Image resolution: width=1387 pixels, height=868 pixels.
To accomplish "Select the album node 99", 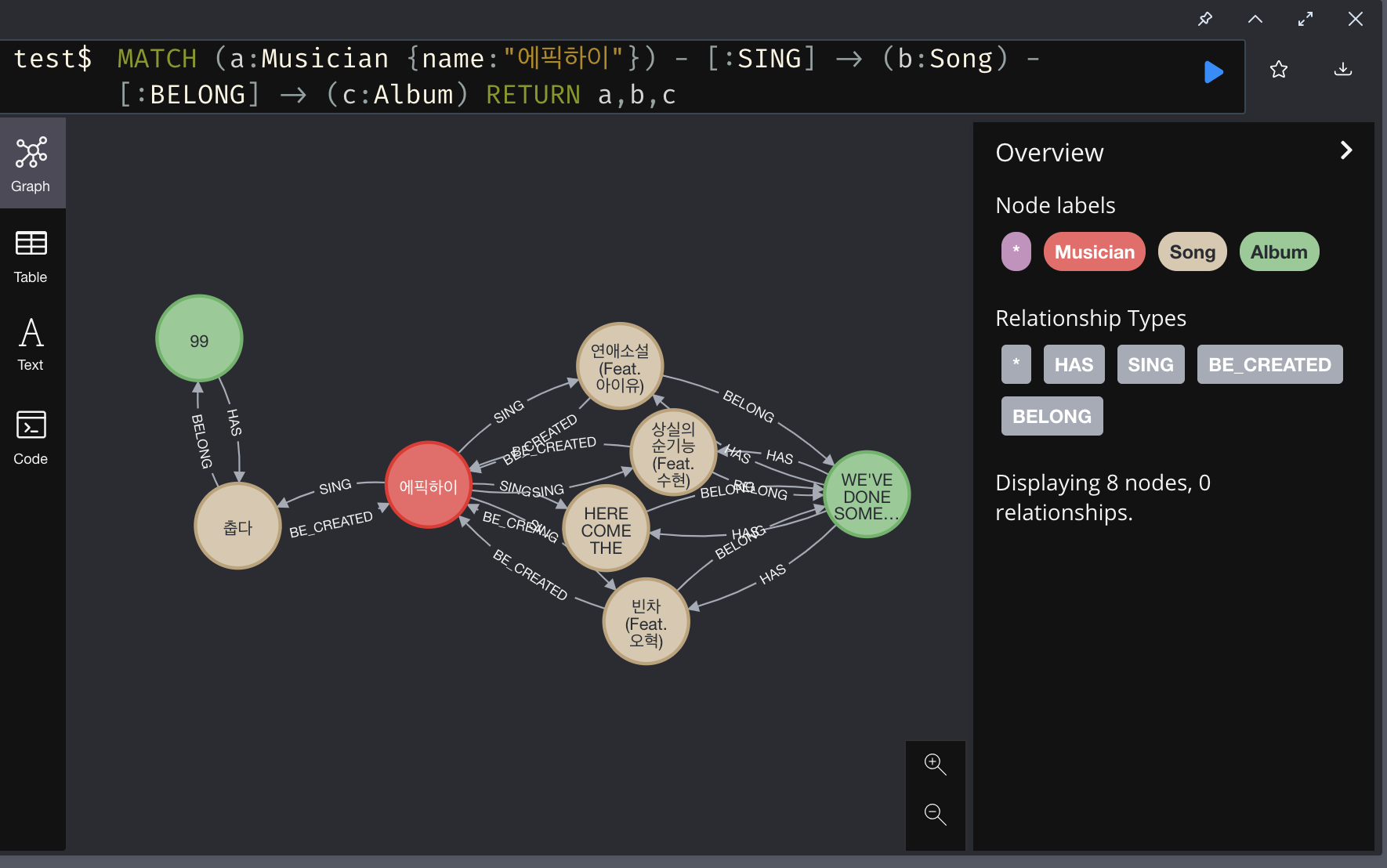I will (x=199, y=338).
